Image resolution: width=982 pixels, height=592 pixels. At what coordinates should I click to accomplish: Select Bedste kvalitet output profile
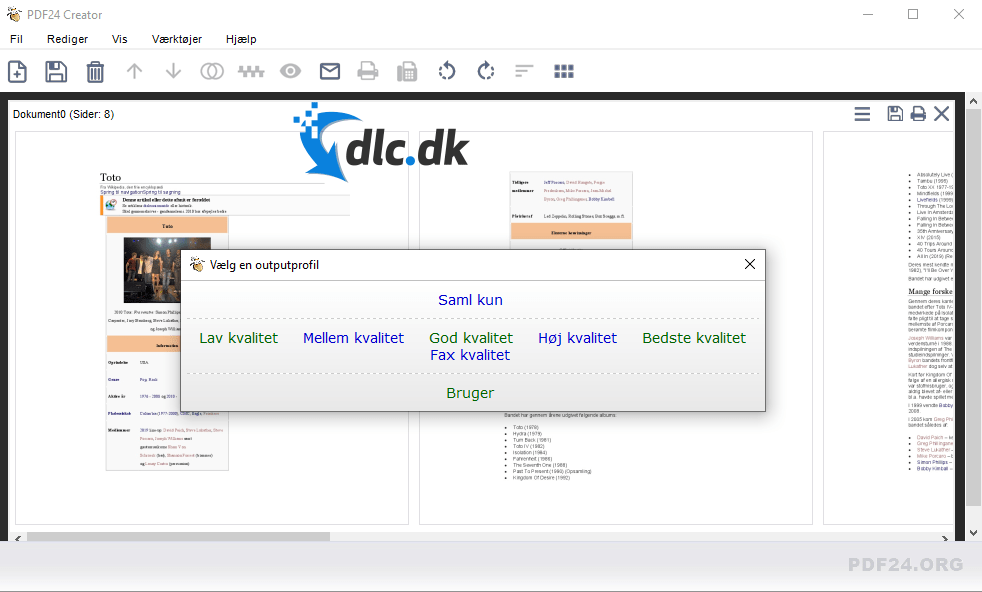[694, 338]
